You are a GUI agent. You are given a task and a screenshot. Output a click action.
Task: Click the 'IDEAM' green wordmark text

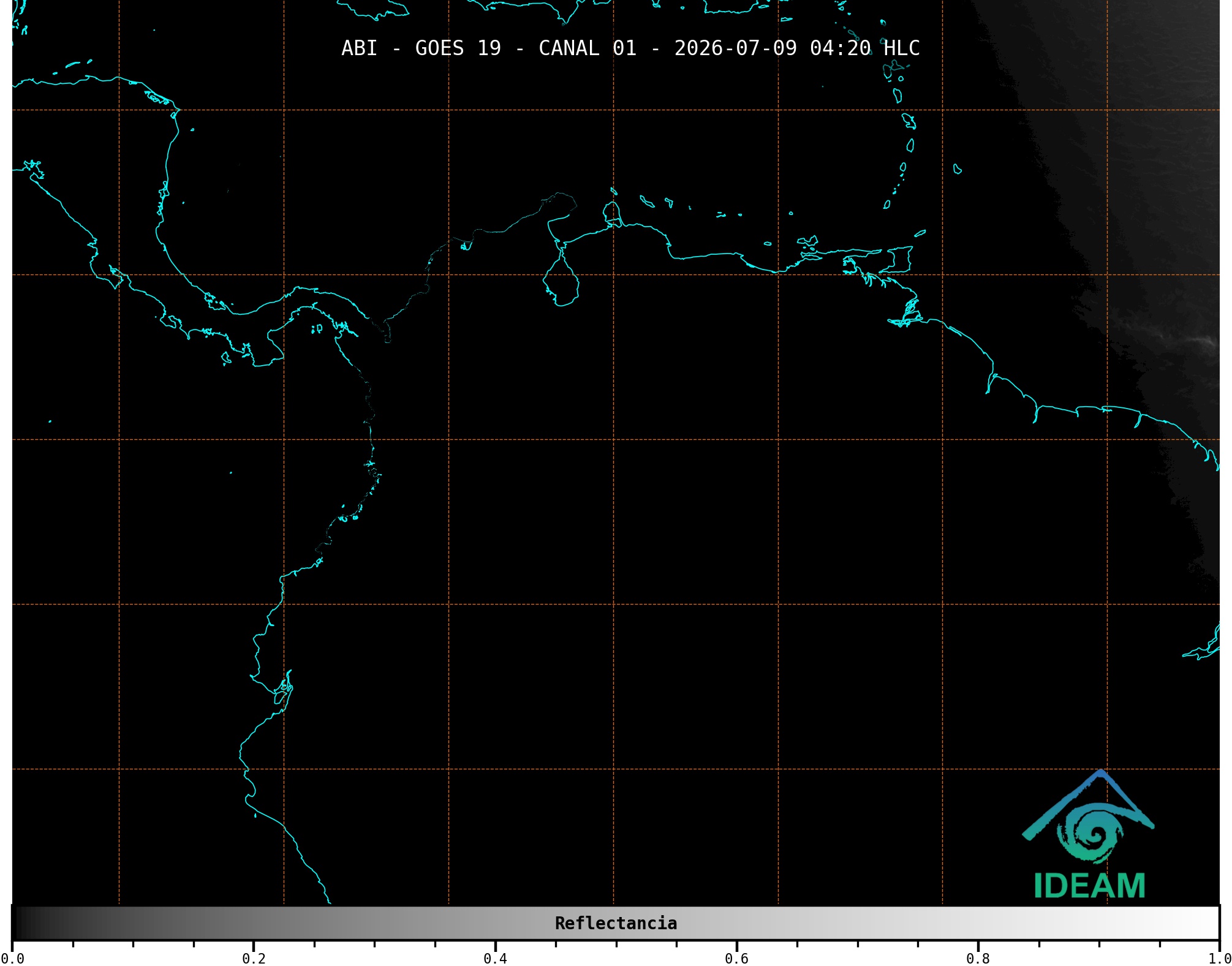tap(1089, 886)
